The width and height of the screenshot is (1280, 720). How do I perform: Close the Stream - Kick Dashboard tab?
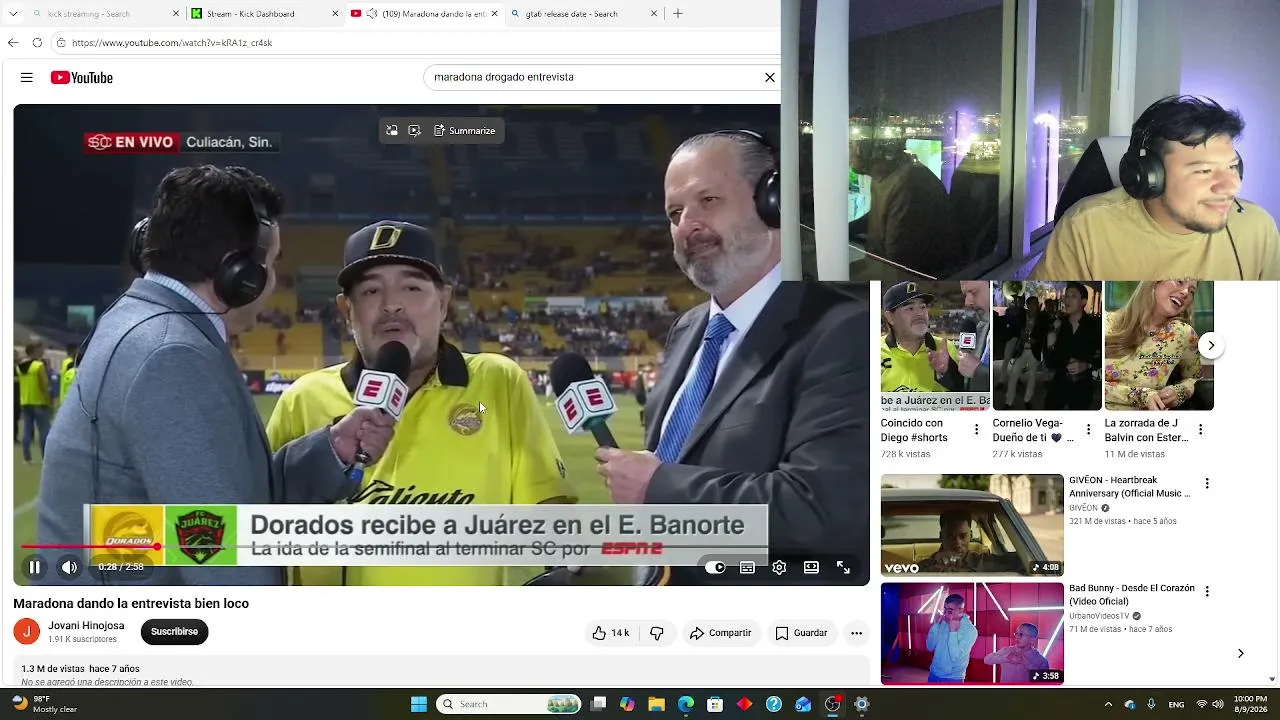[334, 14]
